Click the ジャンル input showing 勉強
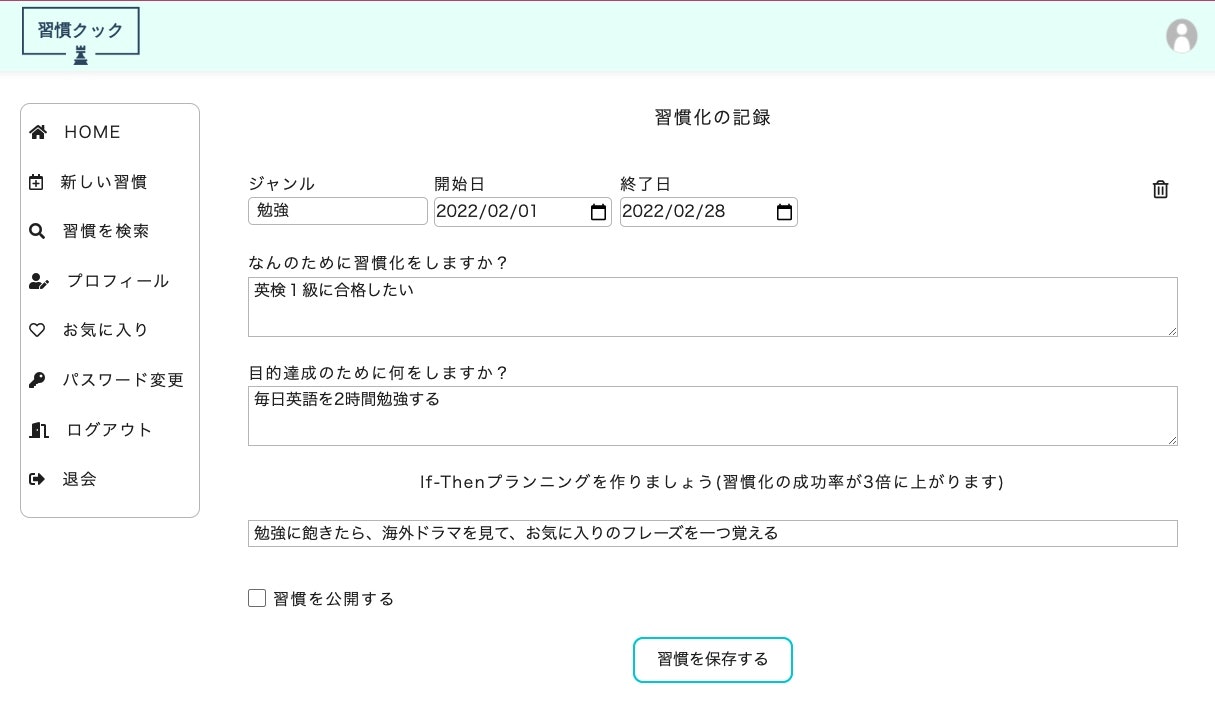The image size is (1215, 703). (337, 210)
